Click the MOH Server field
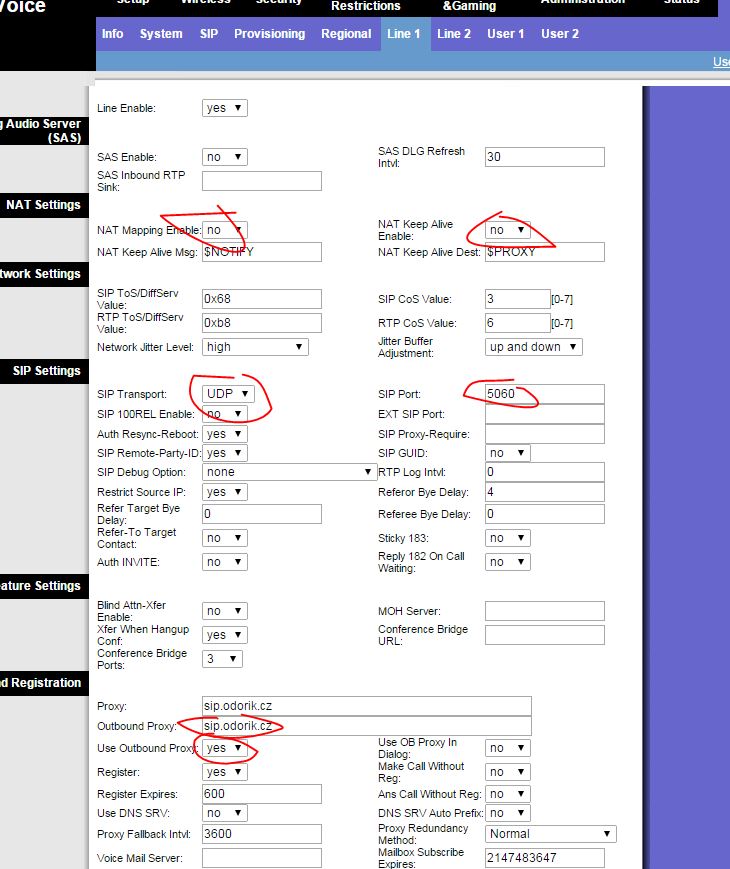 pos(545,611)
